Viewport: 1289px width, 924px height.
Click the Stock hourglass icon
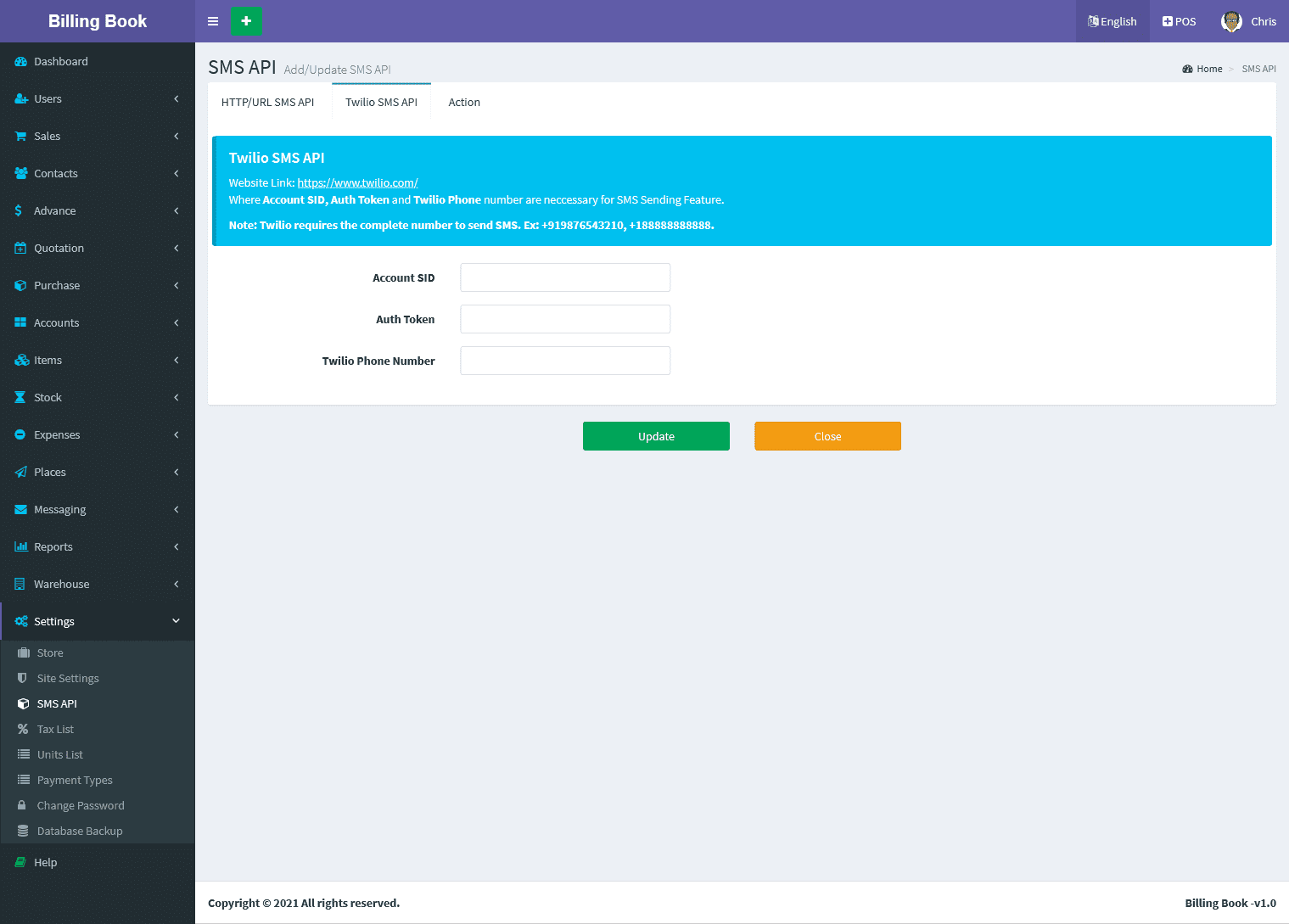coord(20,398)
